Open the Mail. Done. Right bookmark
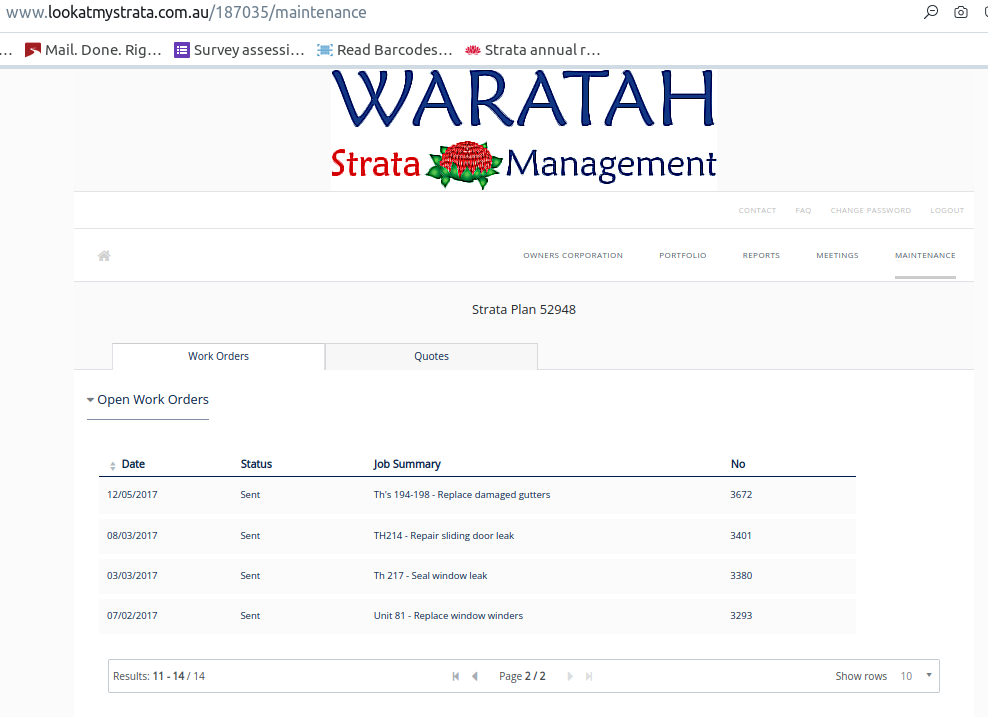 pos(93,50)
